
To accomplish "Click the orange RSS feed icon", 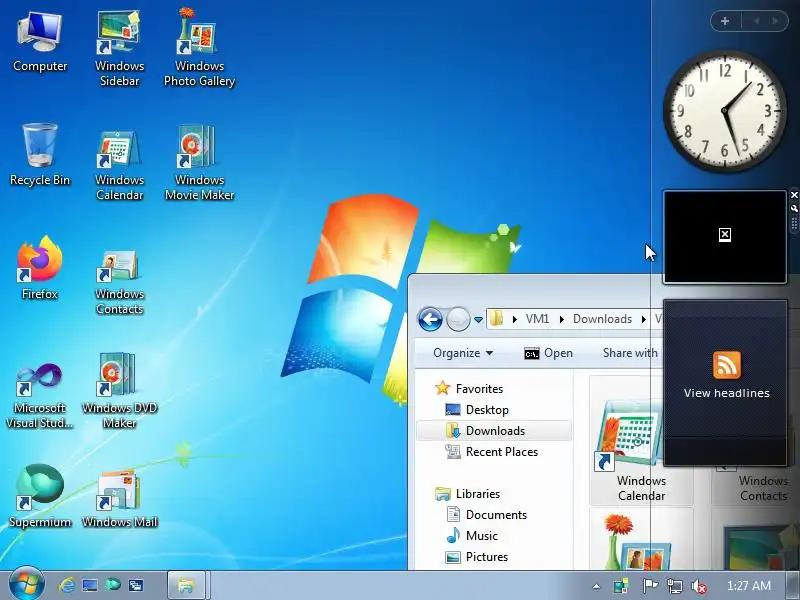I will [727, 365].
